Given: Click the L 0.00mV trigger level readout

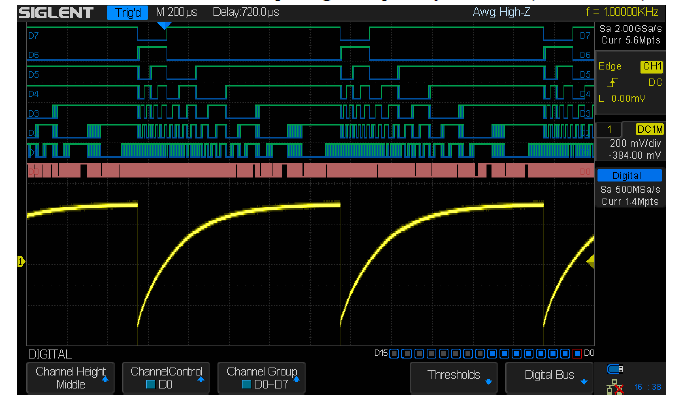Looking at the screenshot, I should coord(622,99).
